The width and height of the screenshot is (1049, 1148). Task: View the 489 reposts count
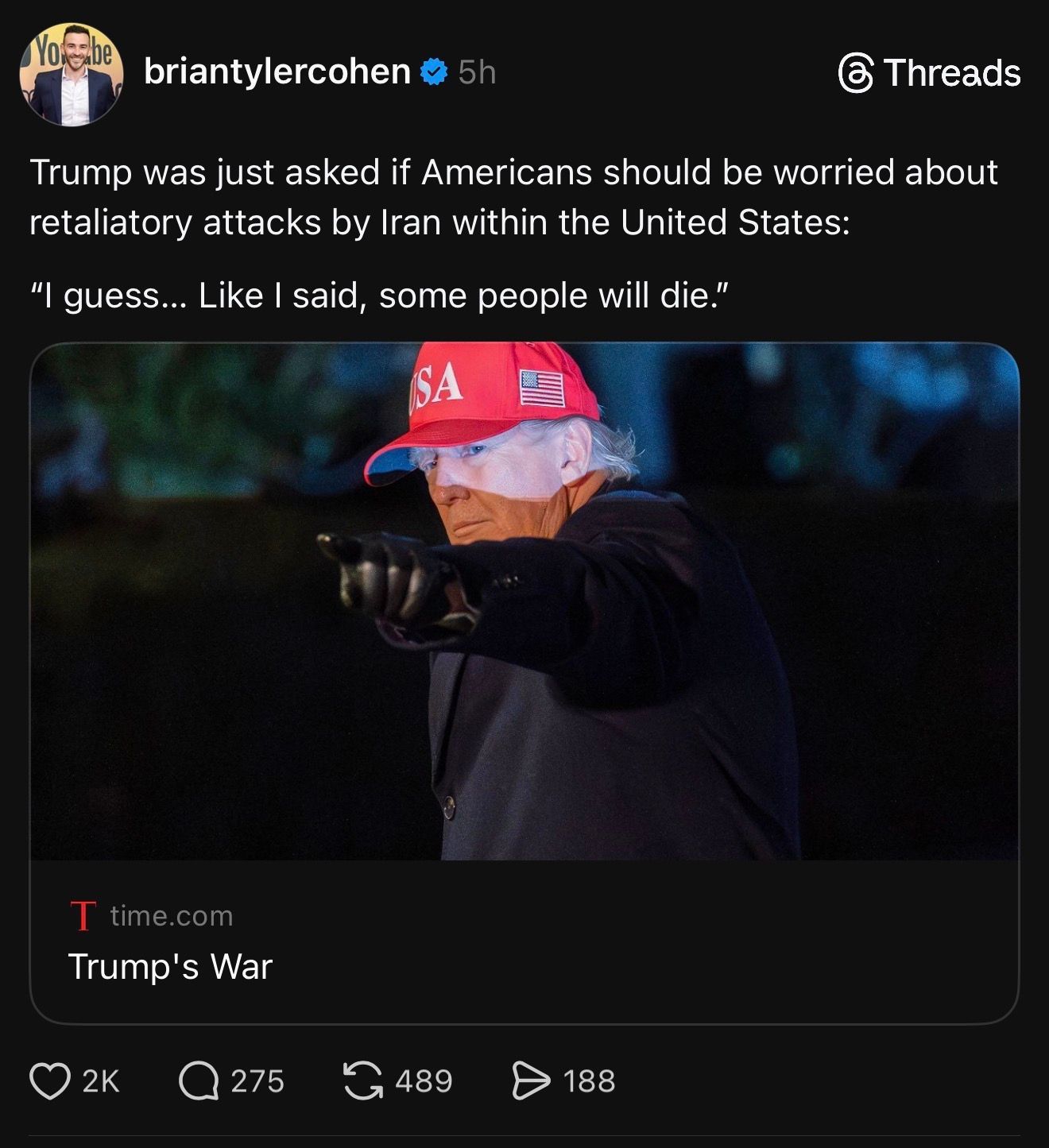[424, 1081]
